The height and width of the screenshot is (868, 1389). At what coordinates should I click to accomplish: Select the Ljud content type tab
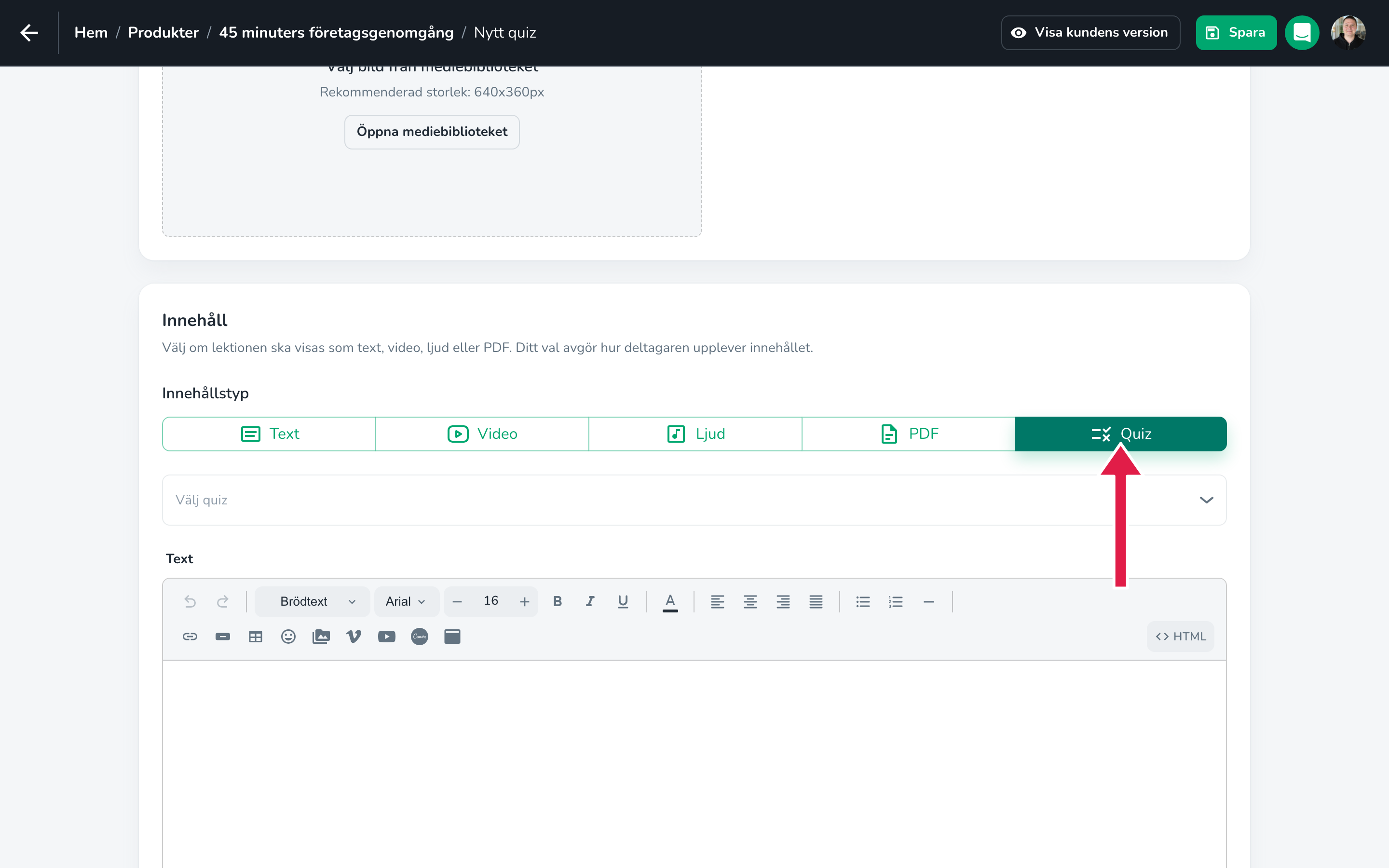click(695, 434)
